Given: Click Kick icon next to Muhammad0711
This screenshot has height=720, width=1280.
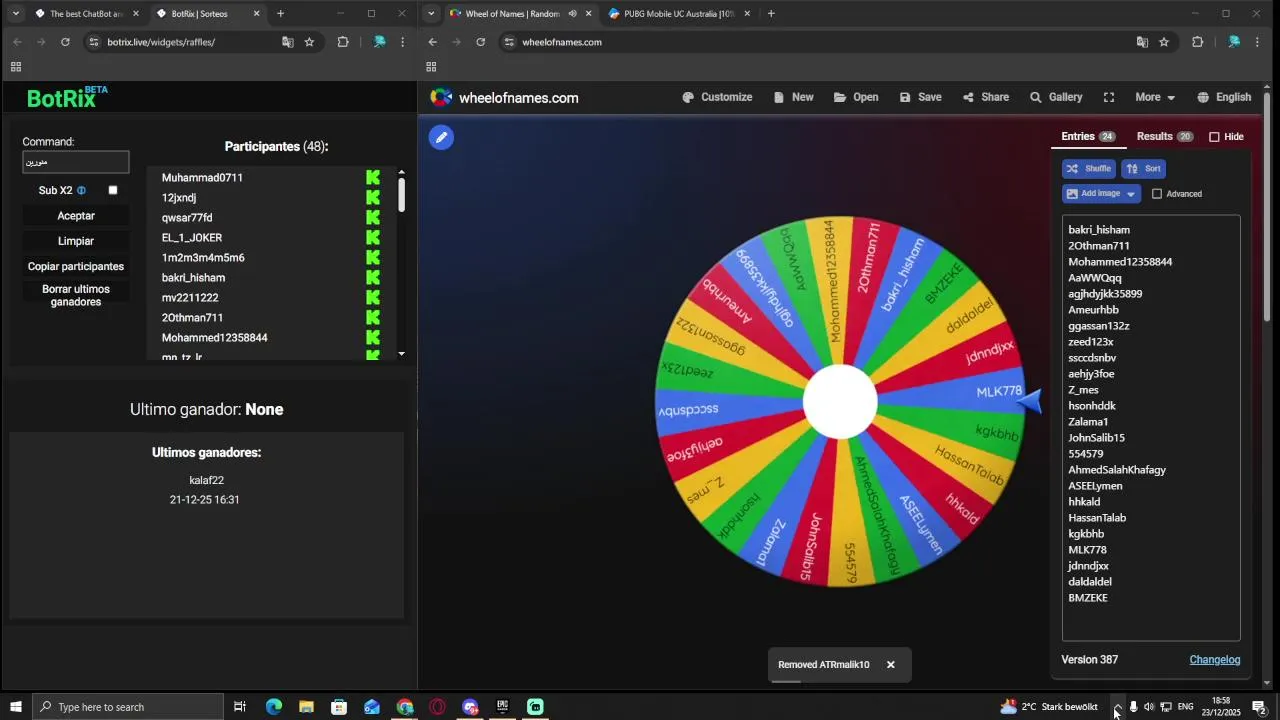Looking at the screenshot, I should pyautogui.click(x=373, y=177).
